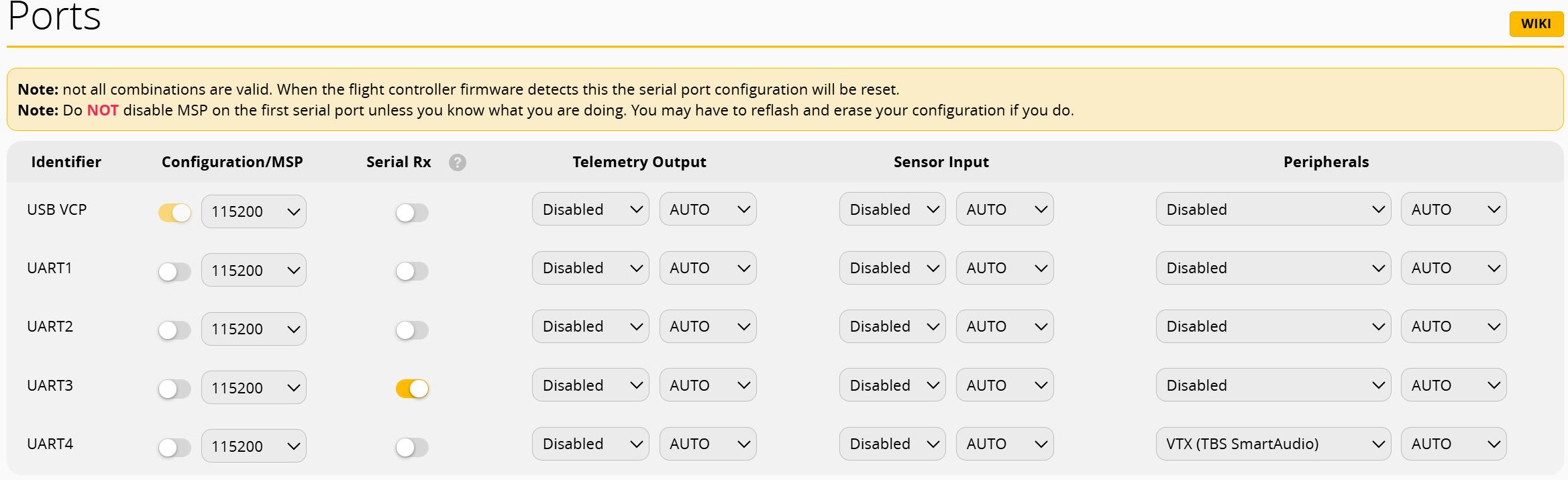Screen dimensions: 1568x480
Task: Open UART2 Sensor Input Disabled dropdown
Action: 892,326
